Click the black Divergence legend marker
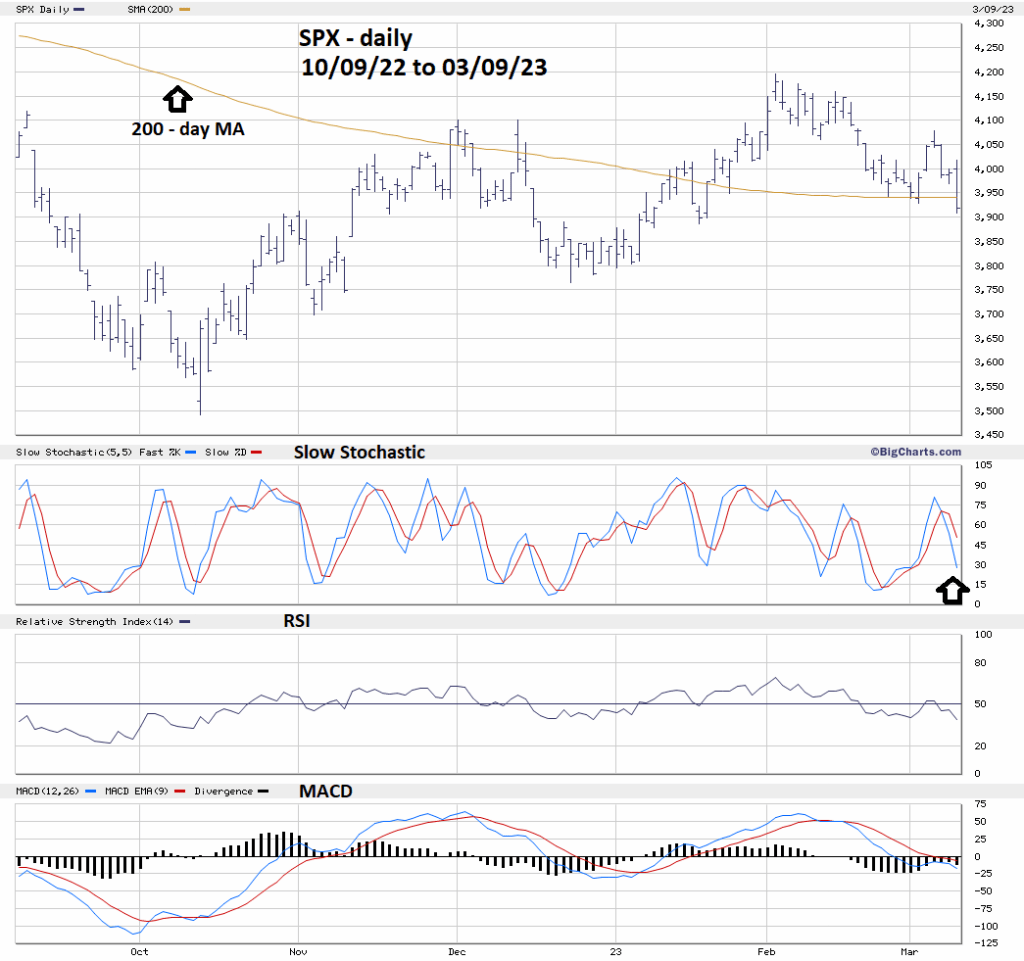Image resolution: width=1024 pixels, height=961 pixels. point(263,791)
